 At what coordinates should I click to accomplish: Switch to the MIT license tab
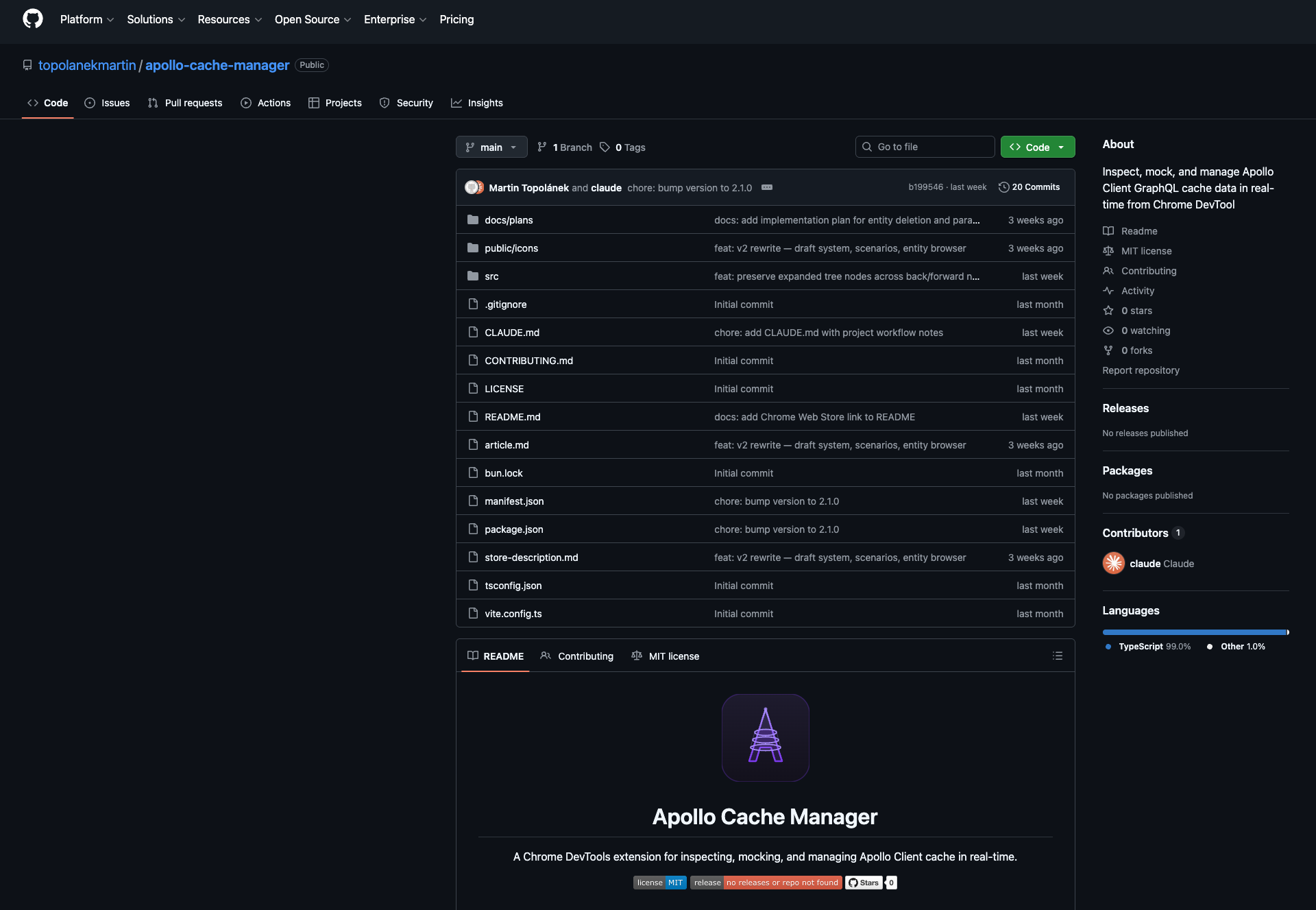click(665, 656)
